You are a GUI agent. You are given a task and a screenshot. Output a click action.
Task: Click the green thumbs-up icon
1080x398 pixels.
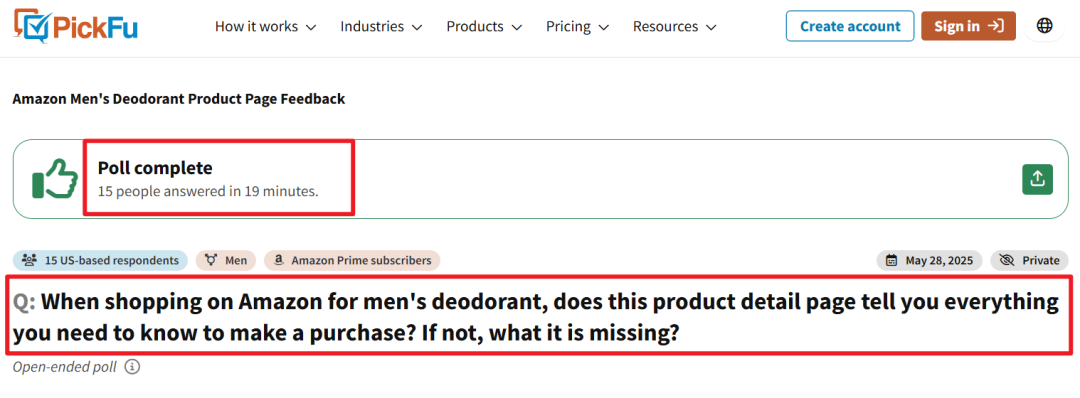(55, 179)
